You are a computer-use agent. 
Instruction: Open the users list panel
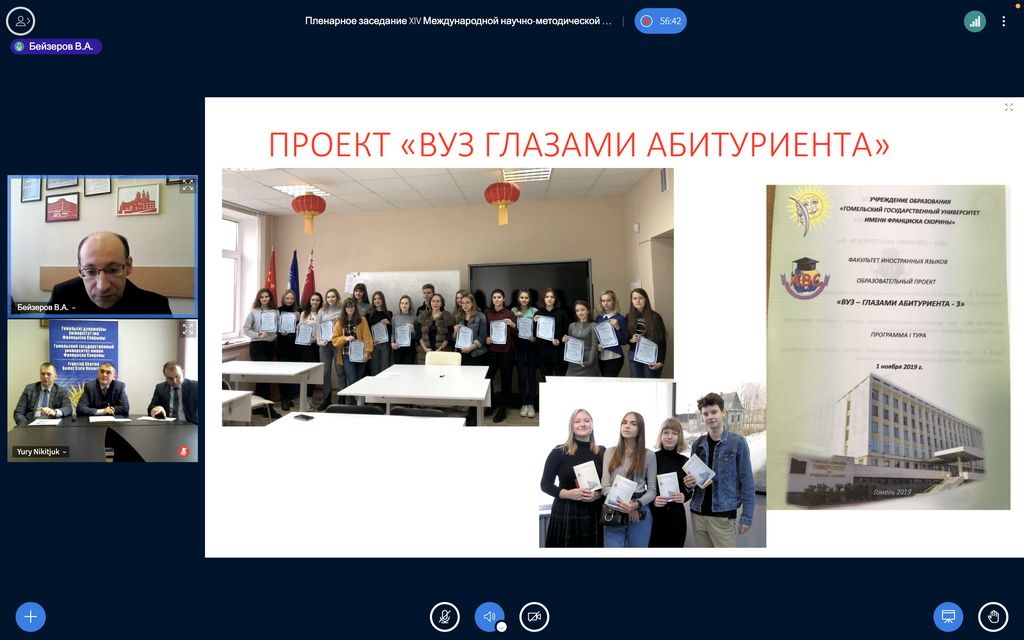20,20
